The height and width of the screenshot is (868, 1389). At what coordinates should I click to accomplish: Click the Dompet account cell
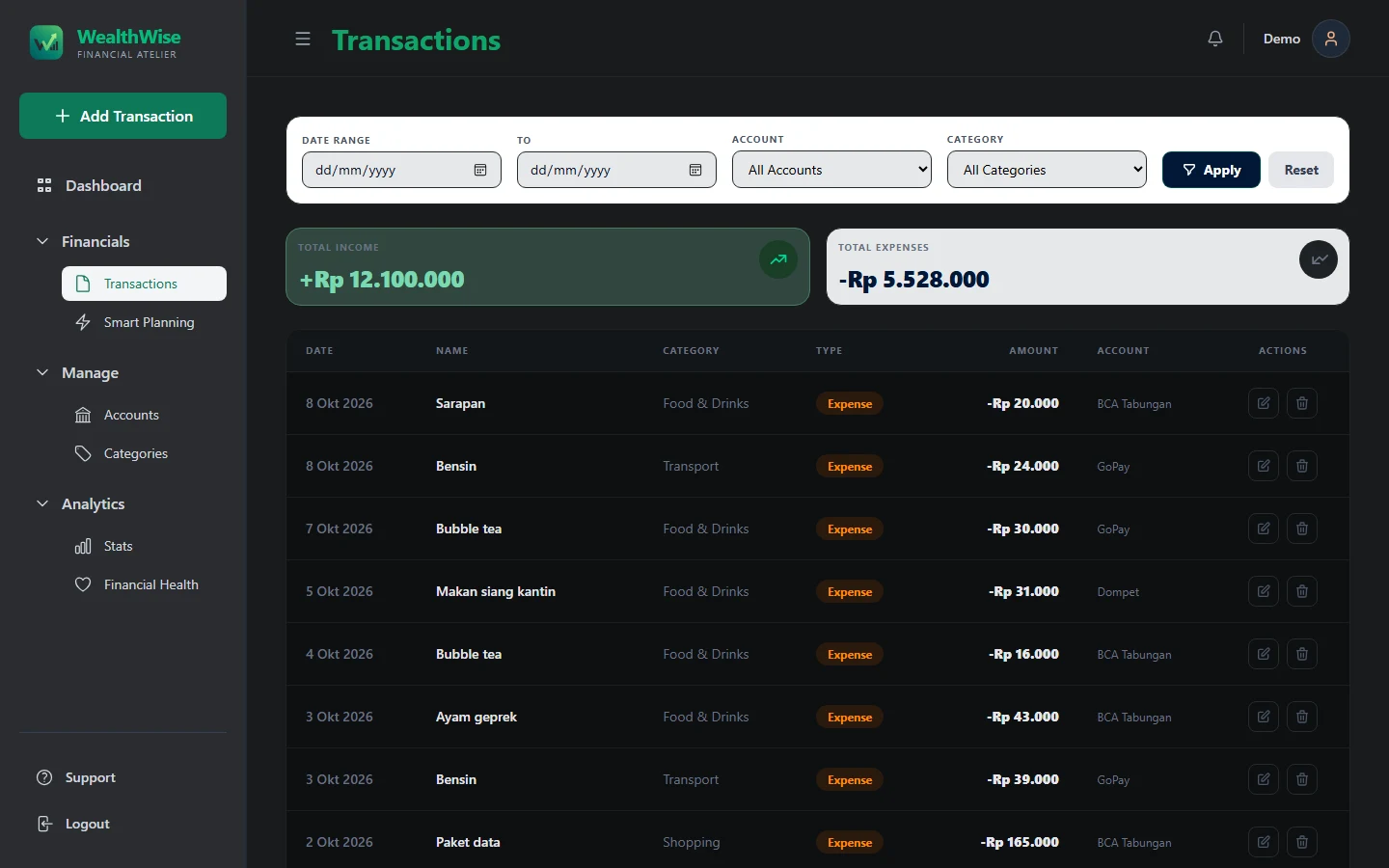pyautogui.click(x=1118, y=592)
